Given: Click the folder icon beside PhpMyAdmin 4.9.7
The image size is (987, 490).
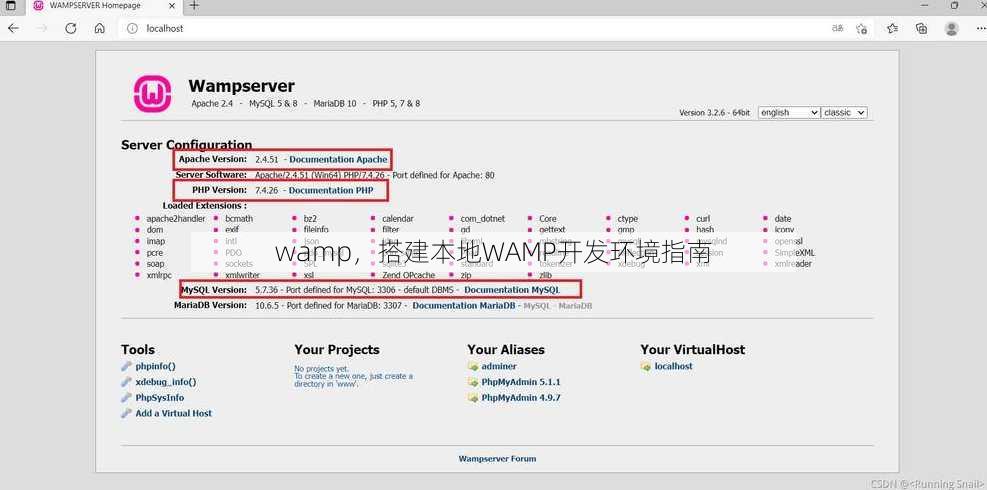Looking at the screenshot, I should pos(473,397).
